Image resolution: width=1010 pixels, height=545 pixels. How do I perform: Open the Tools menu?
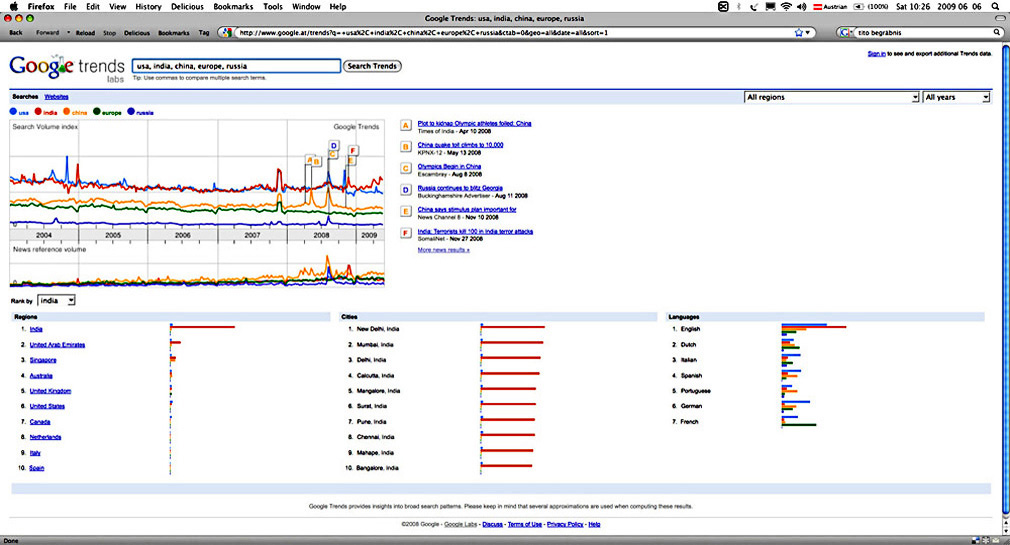click(272, 6)
